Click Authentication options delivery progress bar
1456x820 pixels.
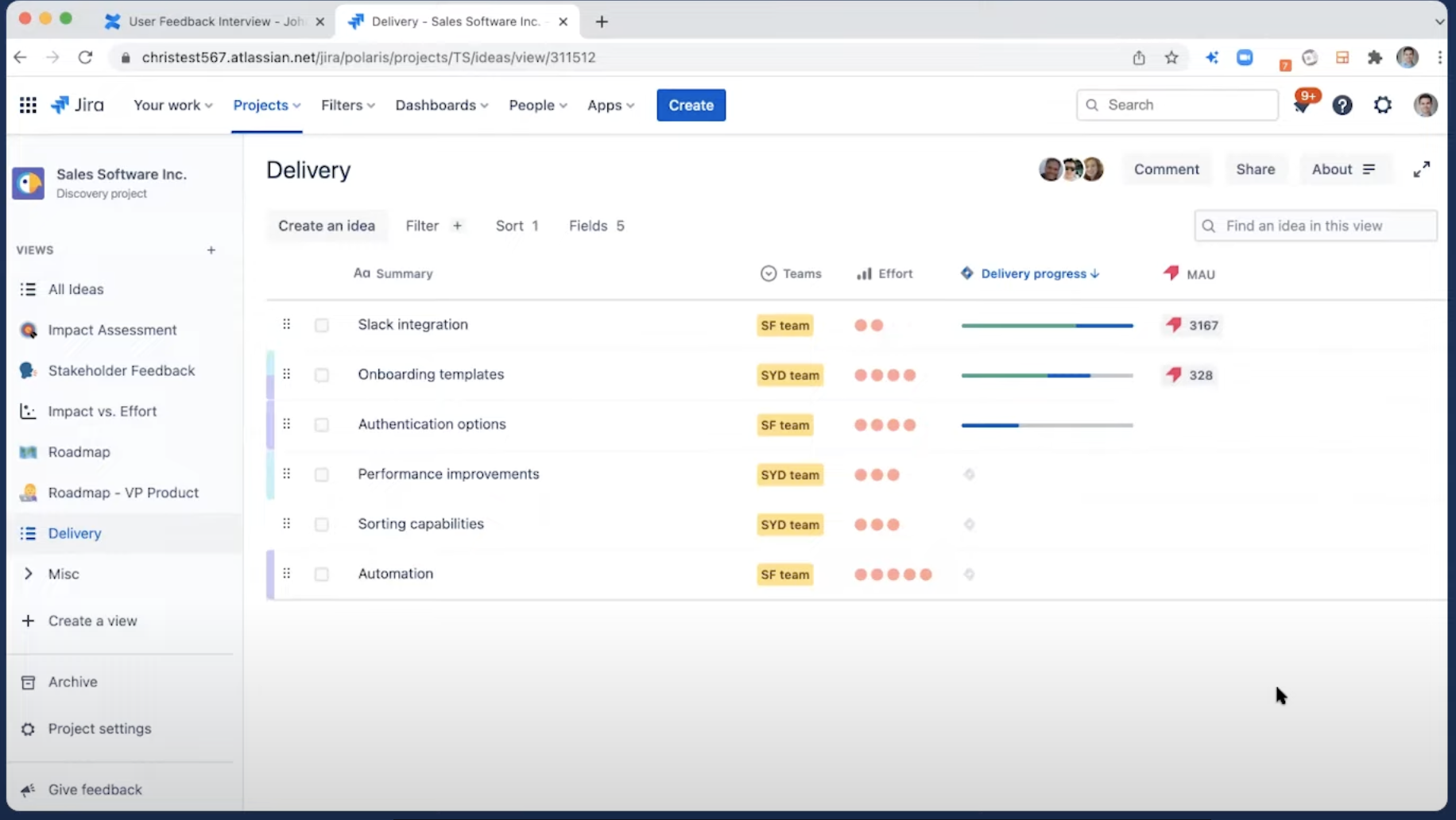1047,425
